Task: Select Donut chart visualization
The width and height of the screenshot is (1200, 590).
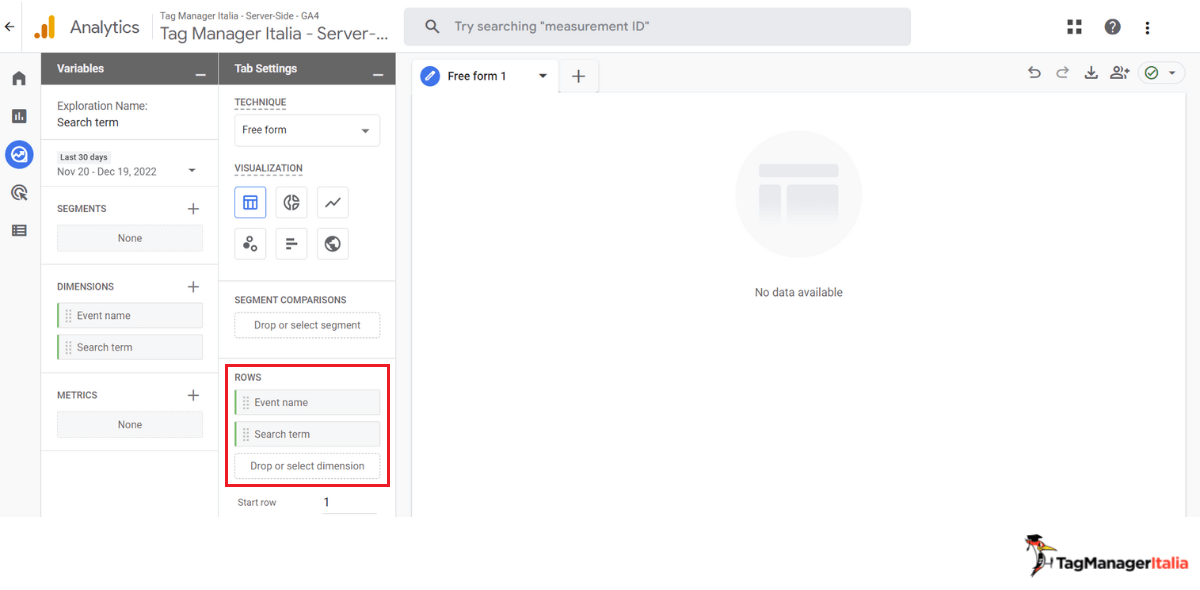Action: (x=291, y=203)
